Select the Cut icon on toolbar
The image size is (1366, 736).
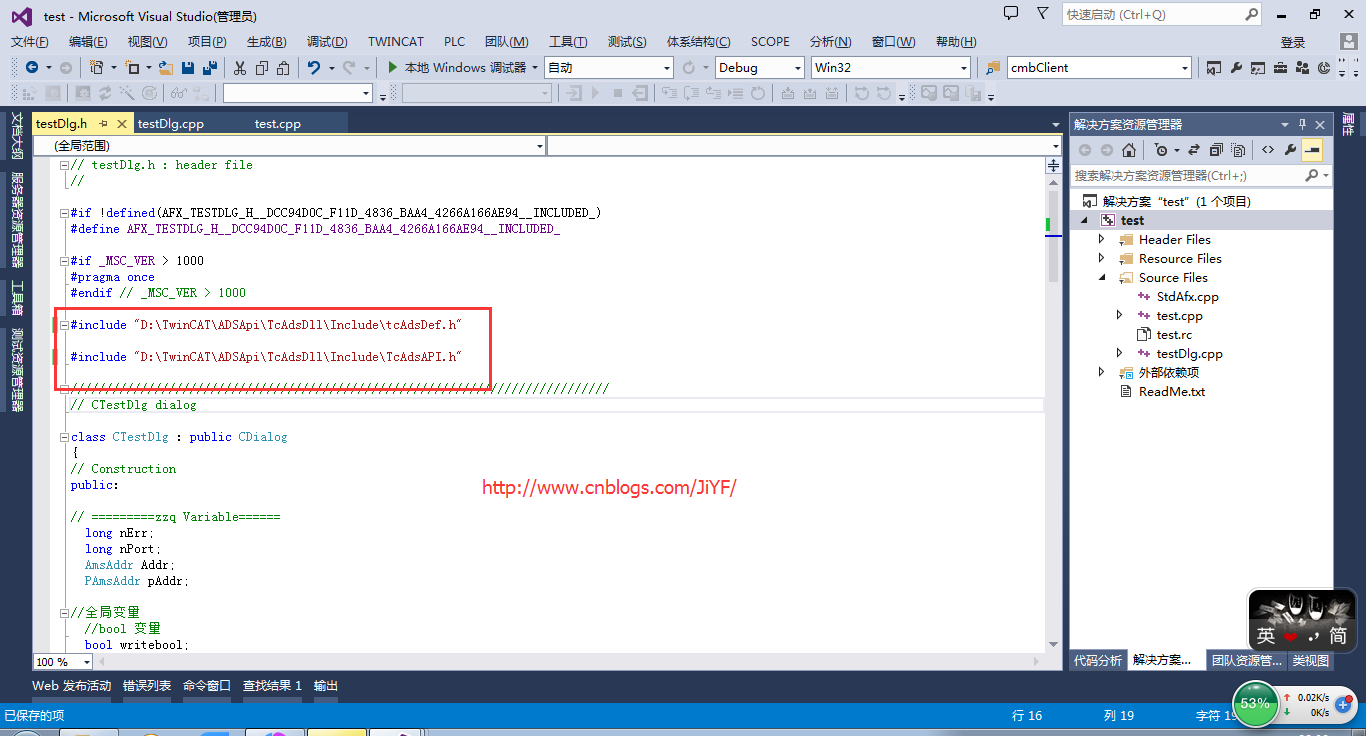click(240, 68)
